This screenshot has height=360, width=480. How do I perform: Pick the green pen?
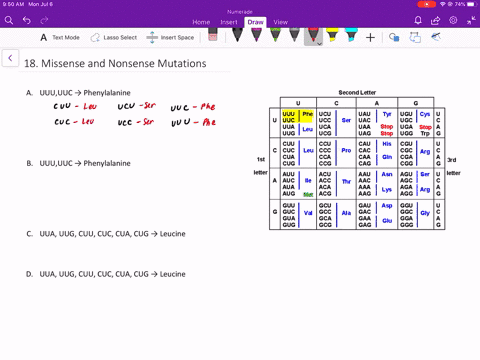click(275, 35)
